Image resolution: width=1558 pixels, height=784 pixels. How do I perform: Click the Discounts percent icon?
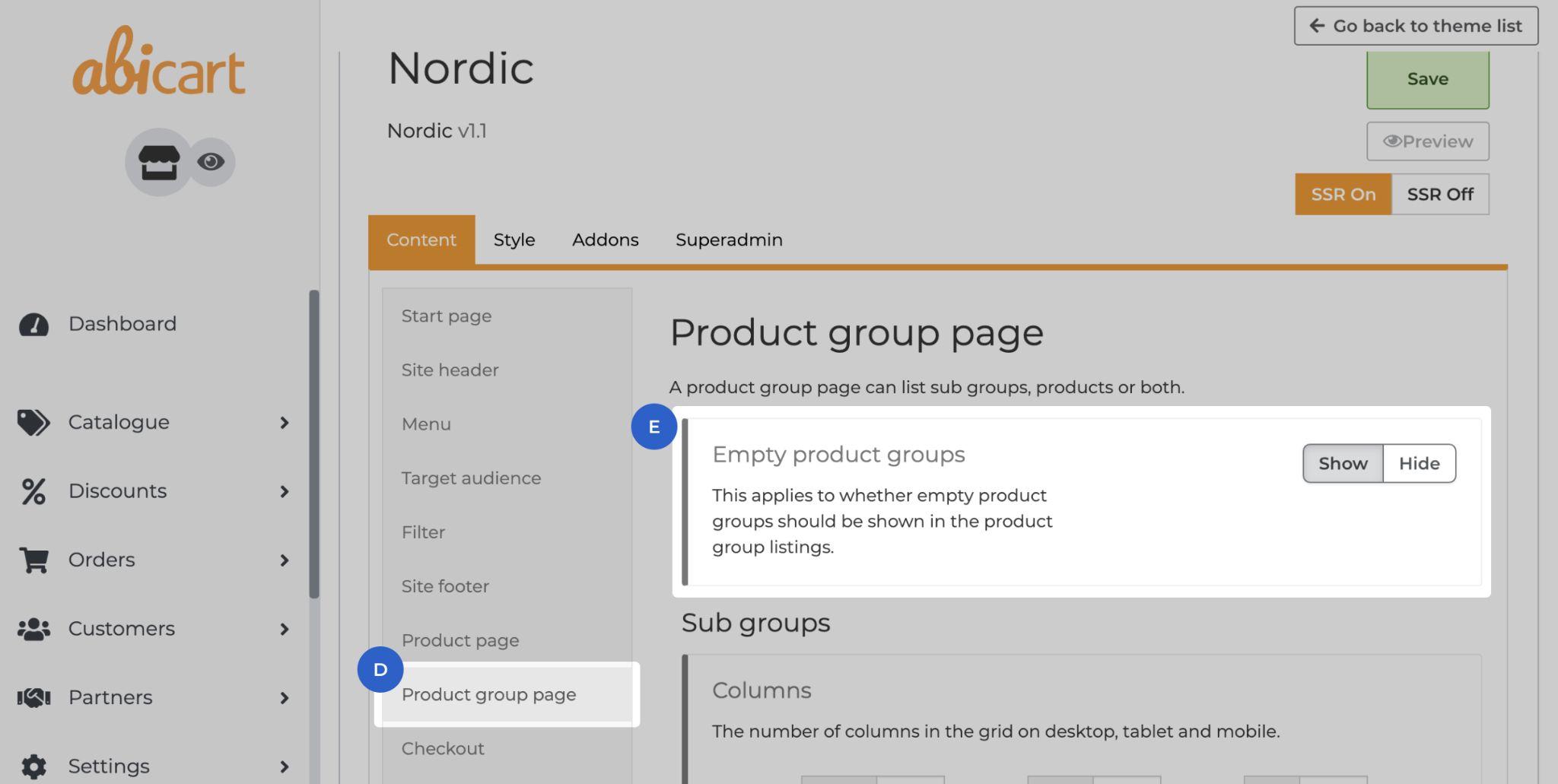coord(33,491)
